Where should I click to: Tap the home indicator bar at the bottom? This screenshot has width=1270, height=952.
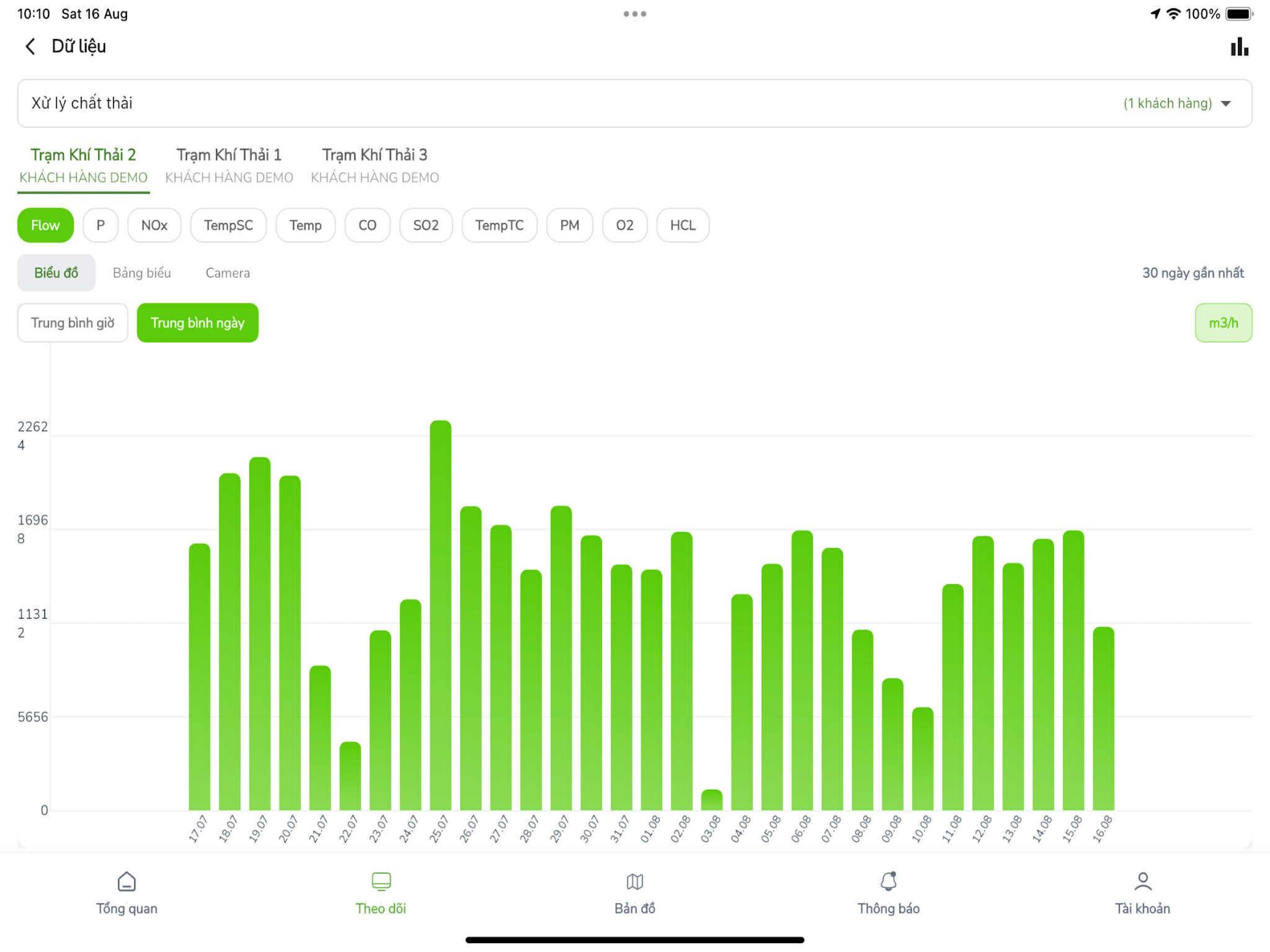[635, 940]
